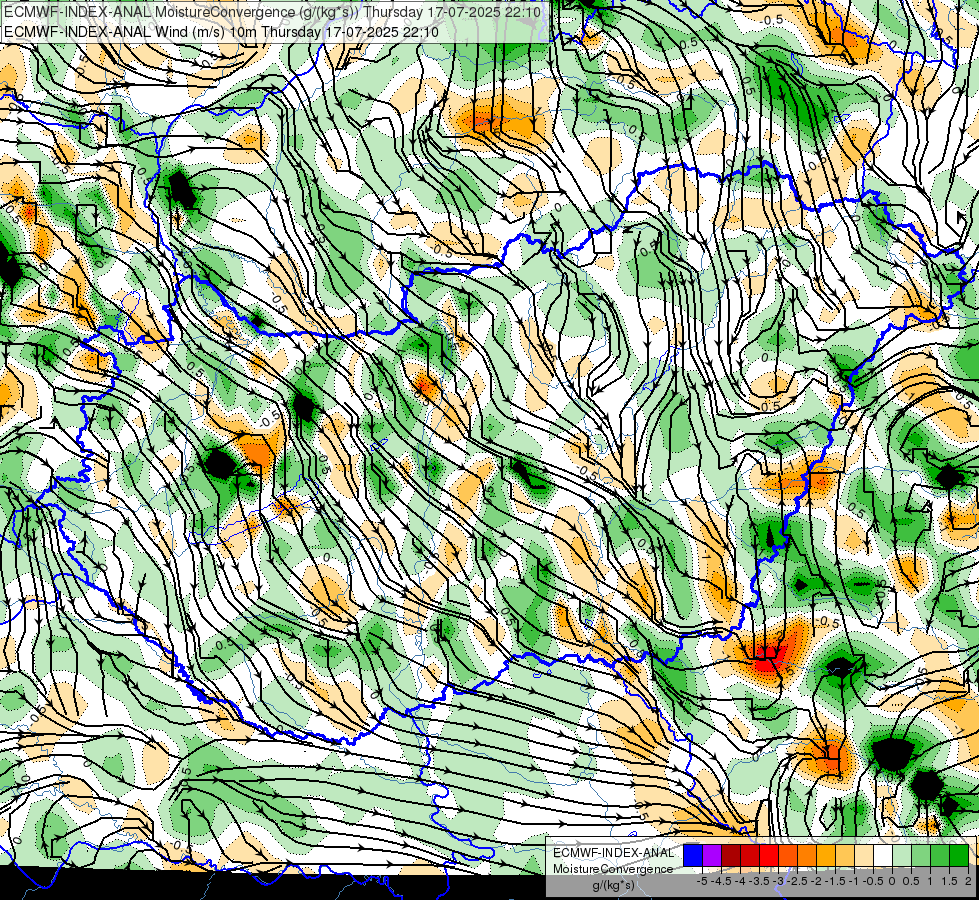Click the amber swatch between -2 and -1.5
Viewport: 979px width, 900px height.
point(826,855)
